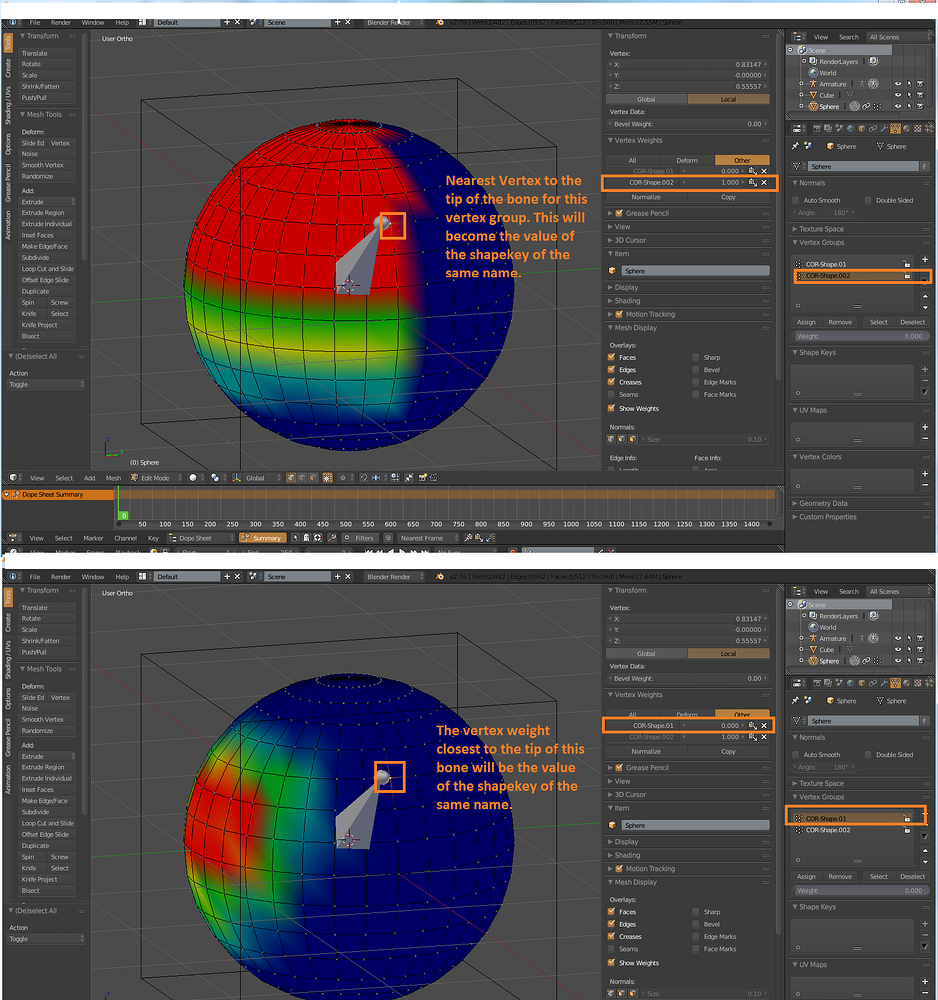Open Texture checker tab in upper screenshot
938x1000 pixels.
point(918,128)
